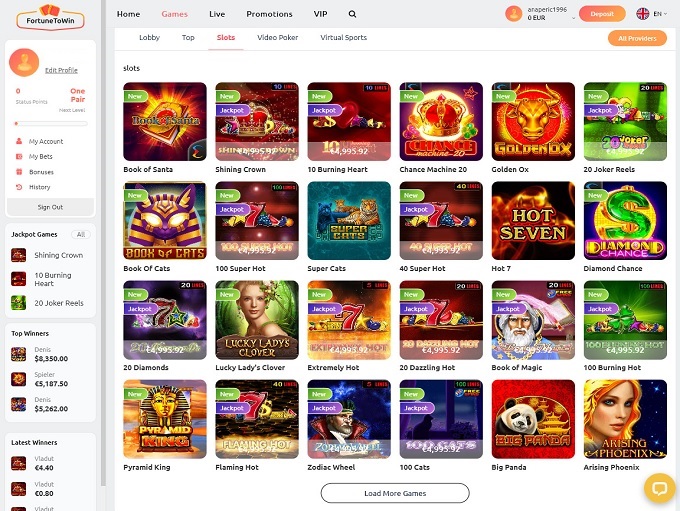Toggle the Jackpot Games All filter
The width and height of the screenshot is (680, 511).
coord(81,234)
